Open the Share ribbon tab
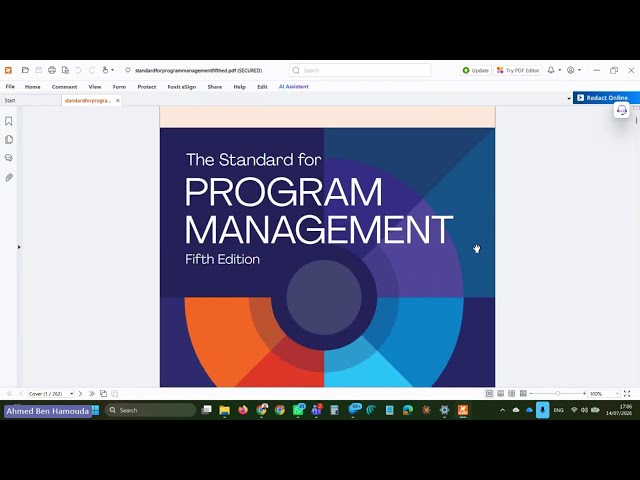The width and height of the screenshot is (640, 480). click(215, 87)
